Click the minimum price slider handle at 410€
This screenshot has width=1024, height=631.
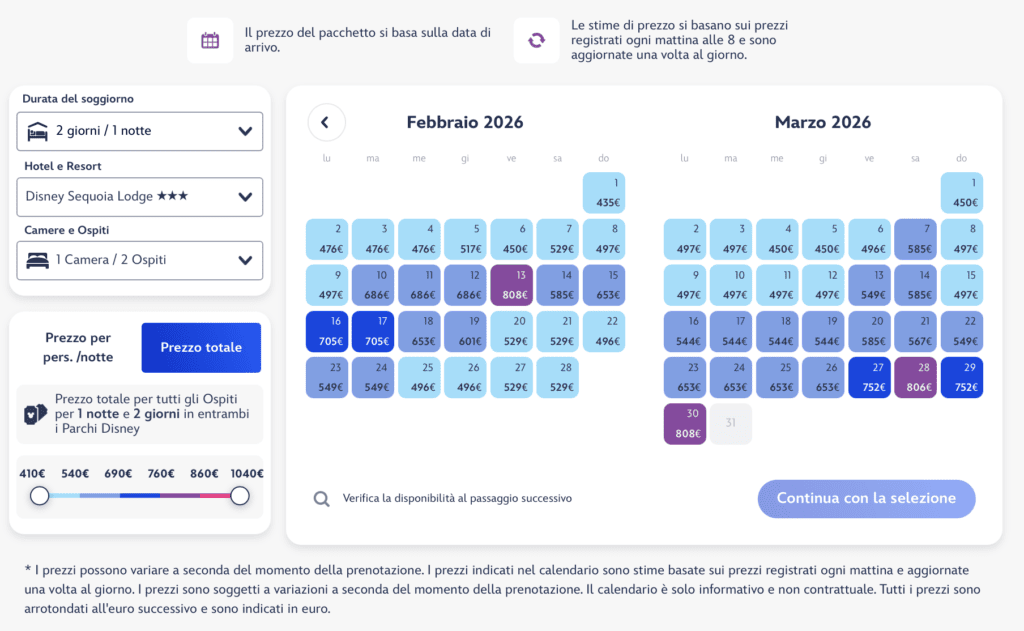coord(39,496)
